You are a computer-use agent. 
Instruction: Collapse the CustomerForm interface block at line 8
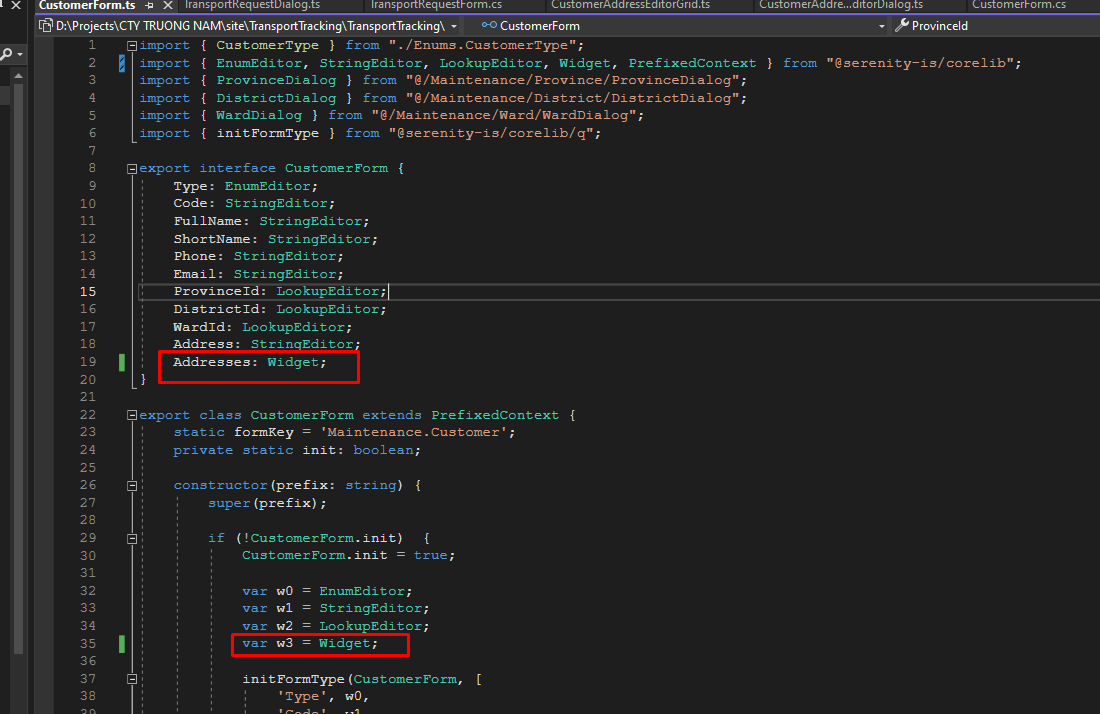point(131,167)
